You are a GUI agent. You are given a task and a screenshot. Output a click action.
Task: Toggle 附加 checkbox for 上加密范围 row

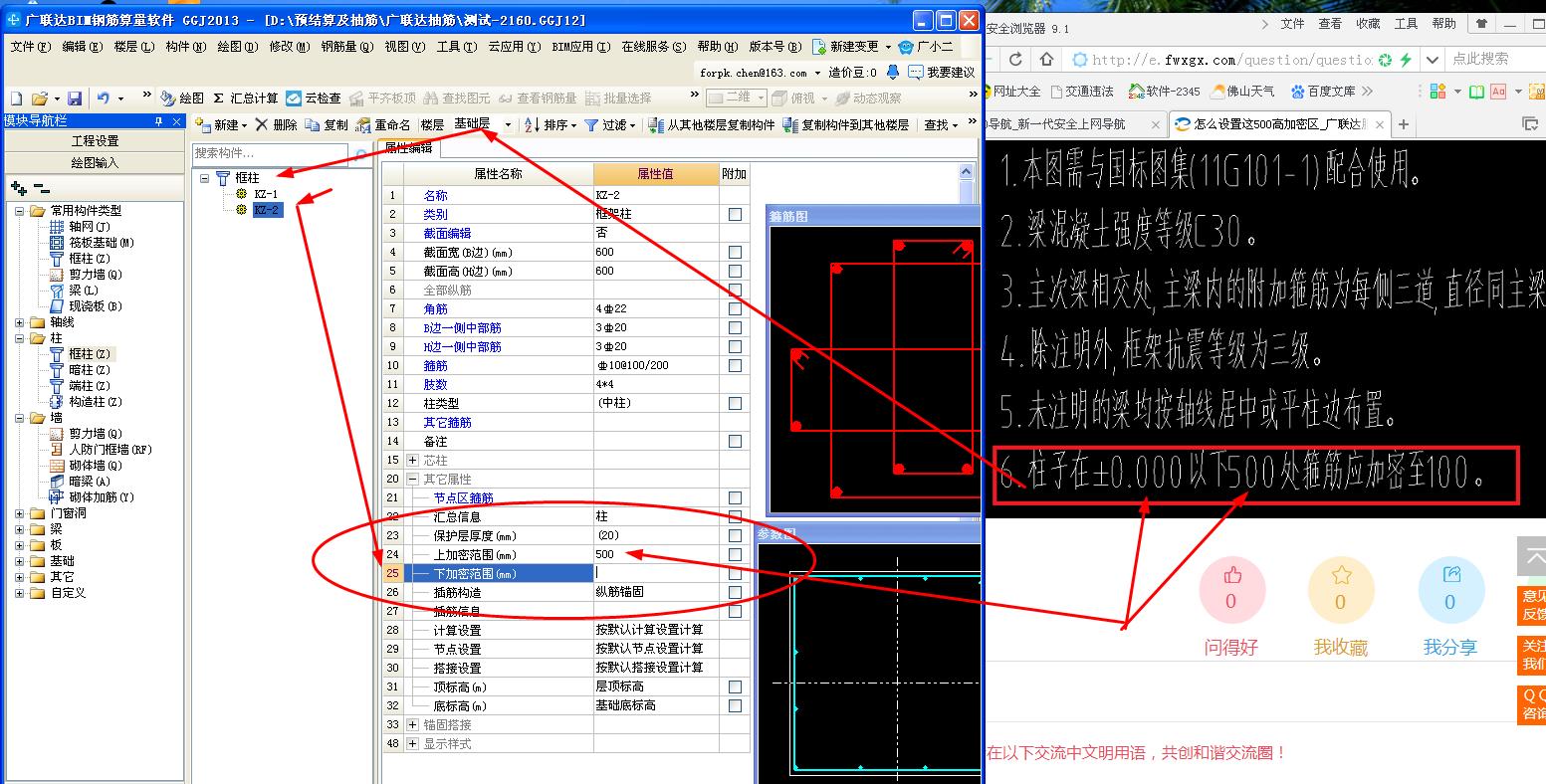[x=735, y=554]
